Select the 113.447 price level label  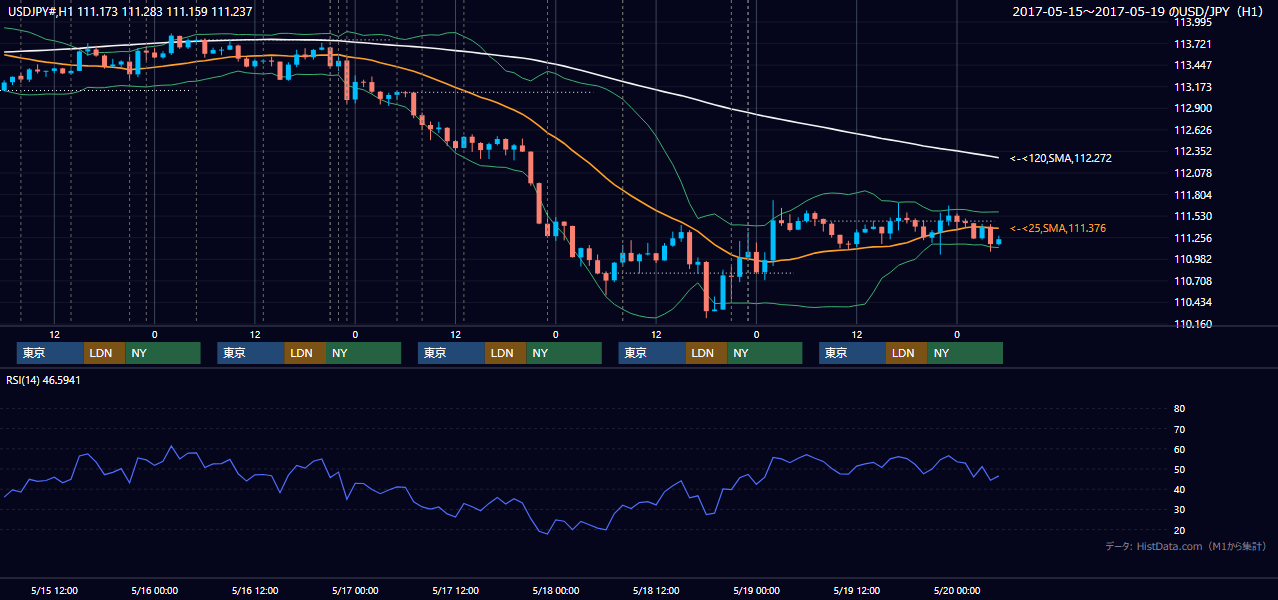[1192, 65]
